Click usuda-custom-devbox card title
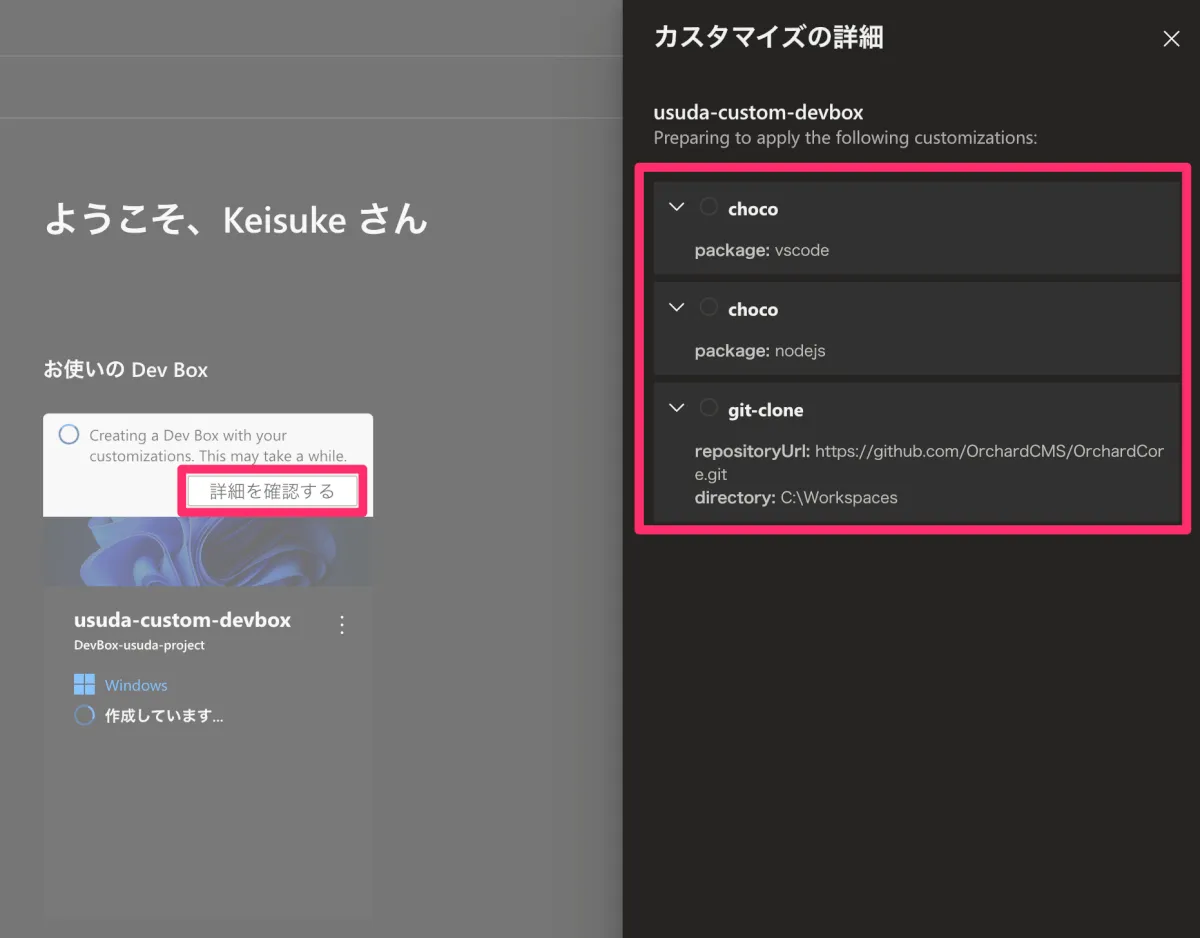The image size is (1200, 938). [182, 620]
